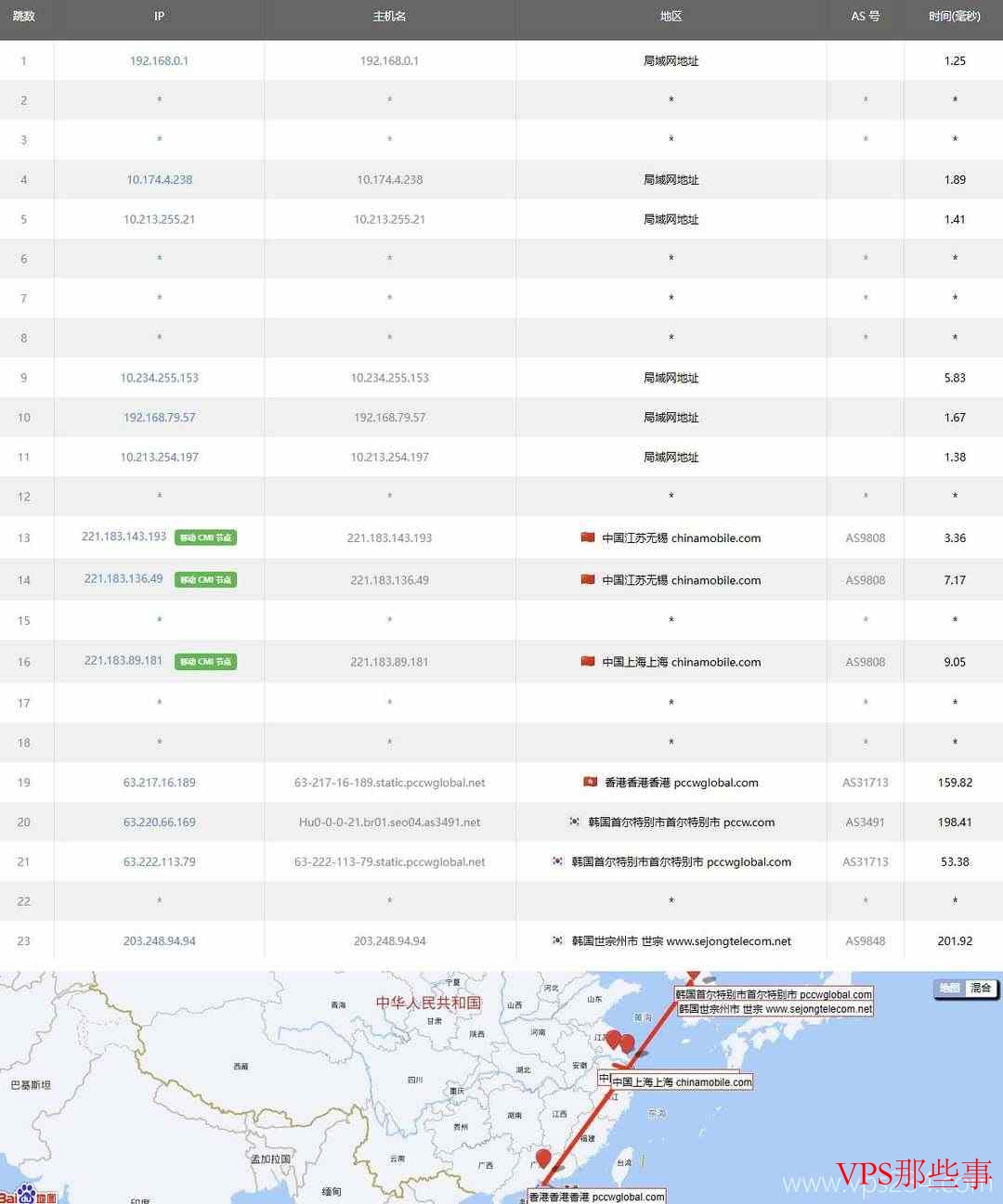Click the China flag beside 中国上海上海
The image size is (1003, 1204).
coord(587,661)
